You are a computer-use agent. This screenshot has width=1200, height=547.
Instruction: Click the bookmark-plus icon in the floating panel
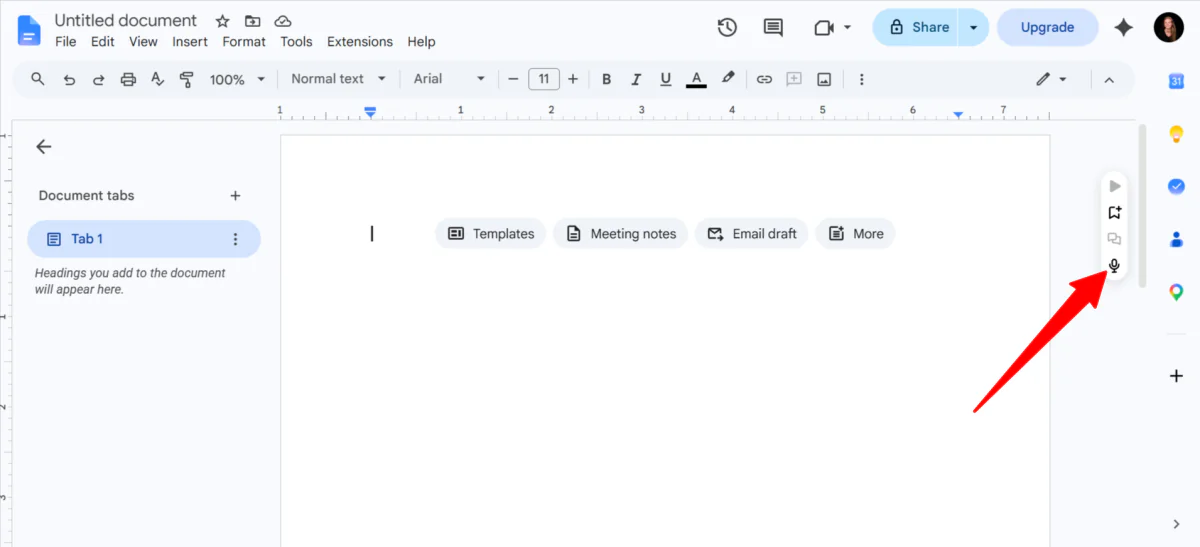coord(1114,212)
